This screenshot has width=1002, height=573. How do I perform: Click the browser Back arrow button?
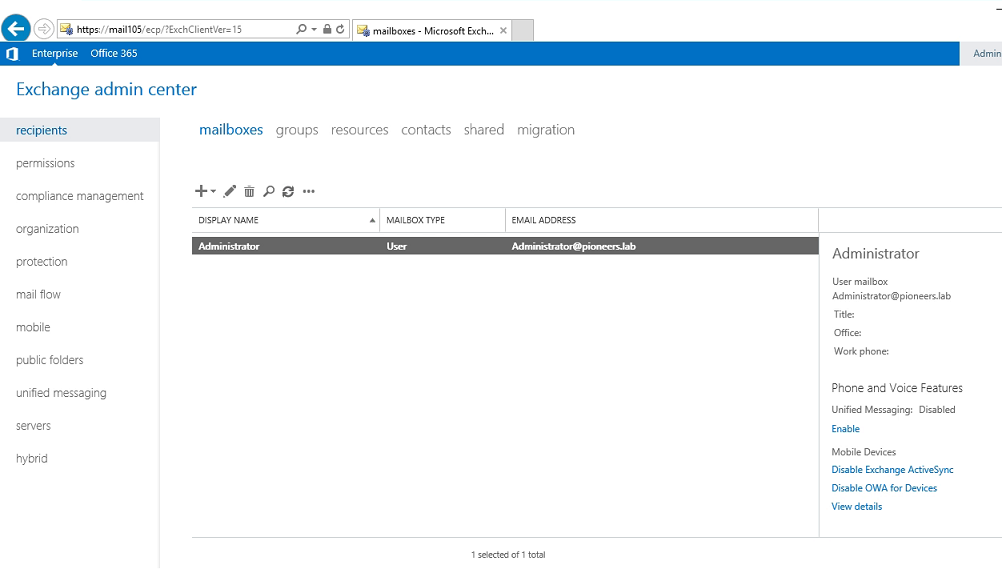(x=16, y=29)
